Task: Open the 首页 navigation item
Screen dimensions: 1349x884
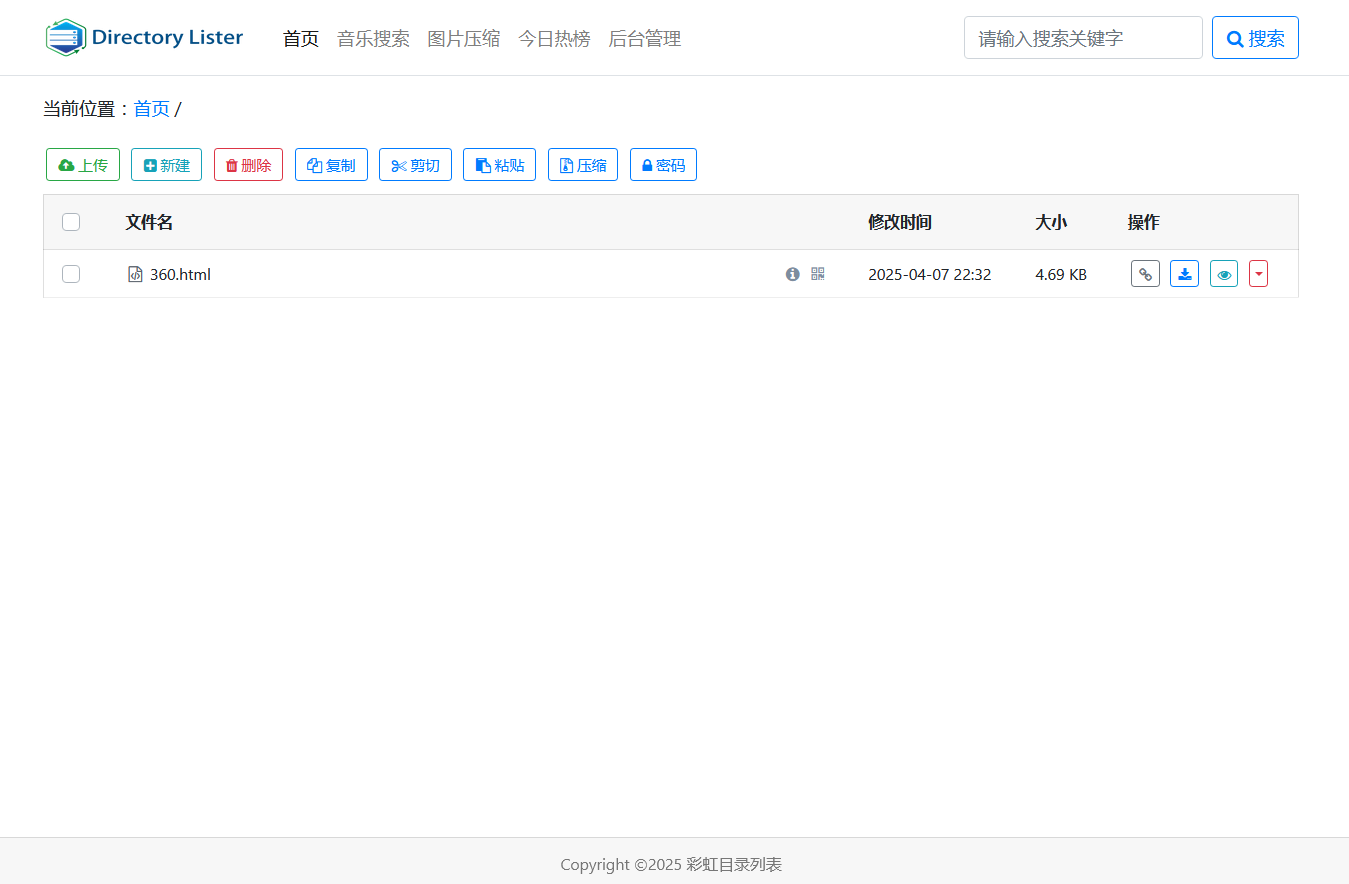Action: coord(301,39)
